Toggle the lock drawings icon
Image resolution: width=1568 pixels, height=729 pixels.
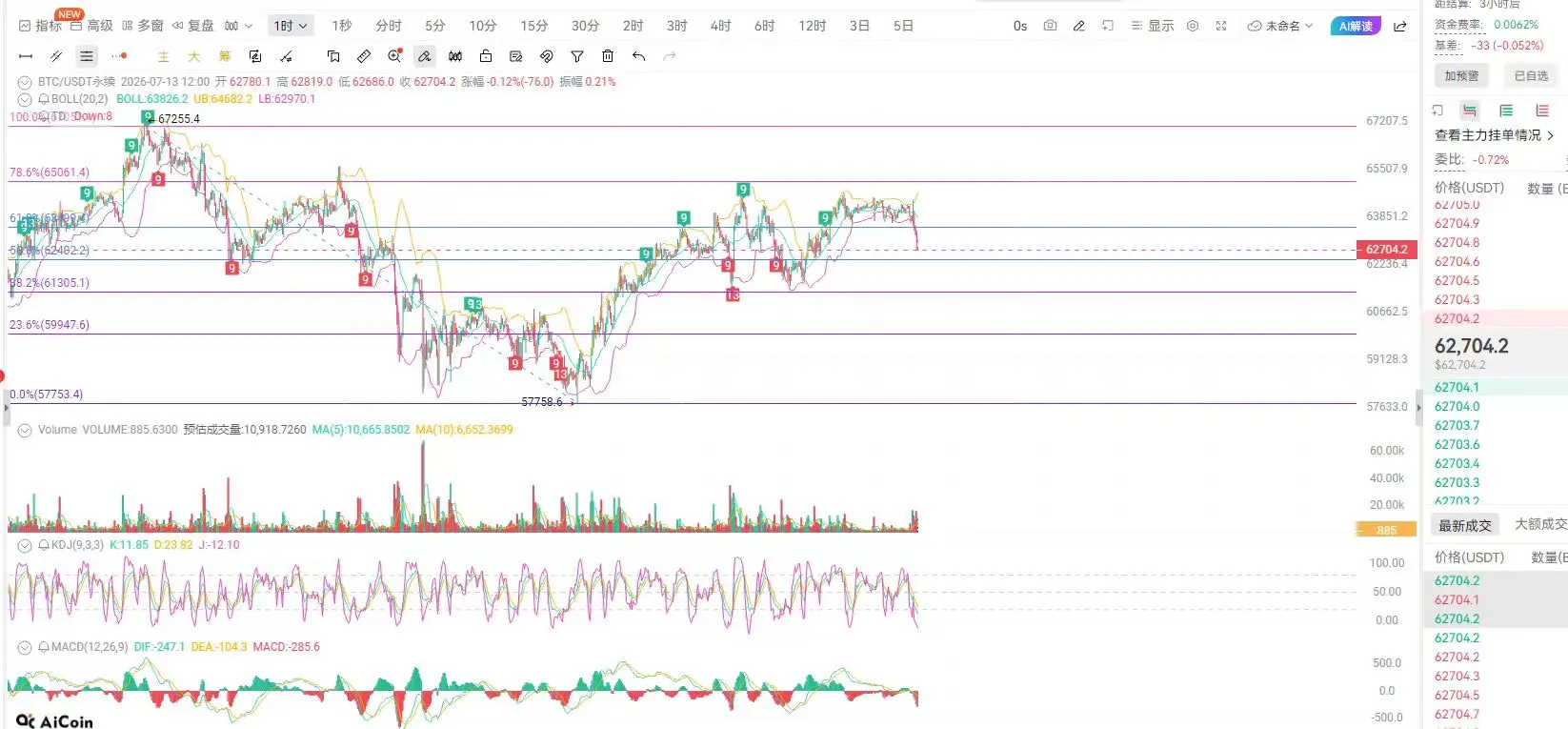486,56
